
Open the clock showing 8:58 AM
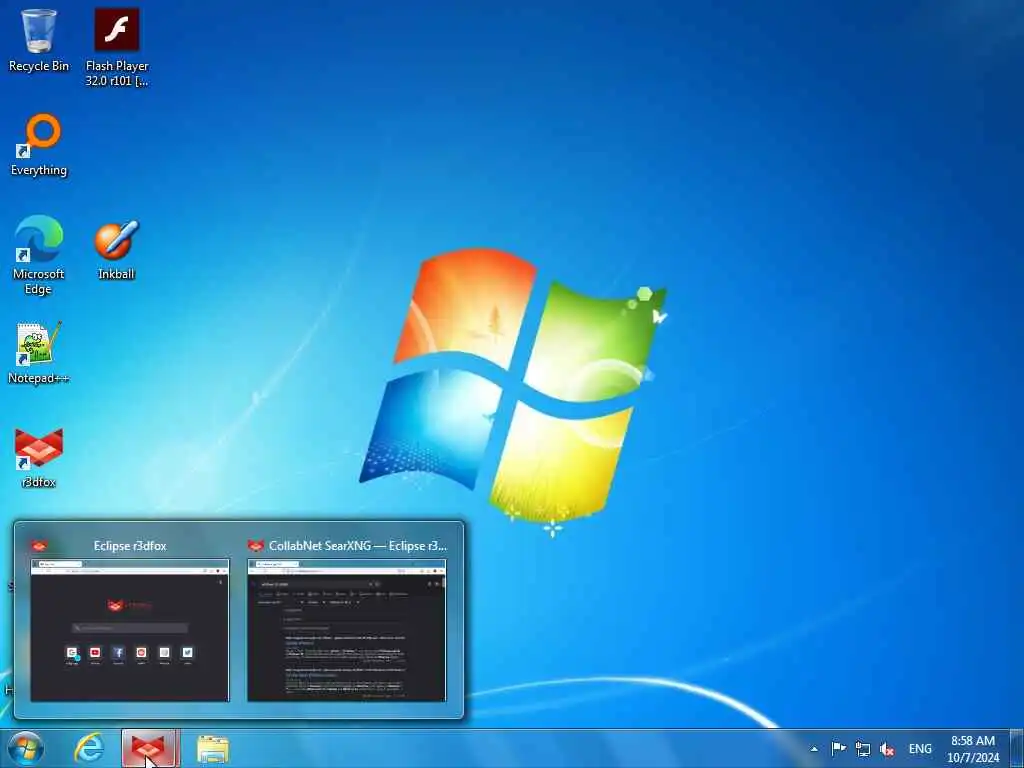pyautogui.click(x=973, y=749)
